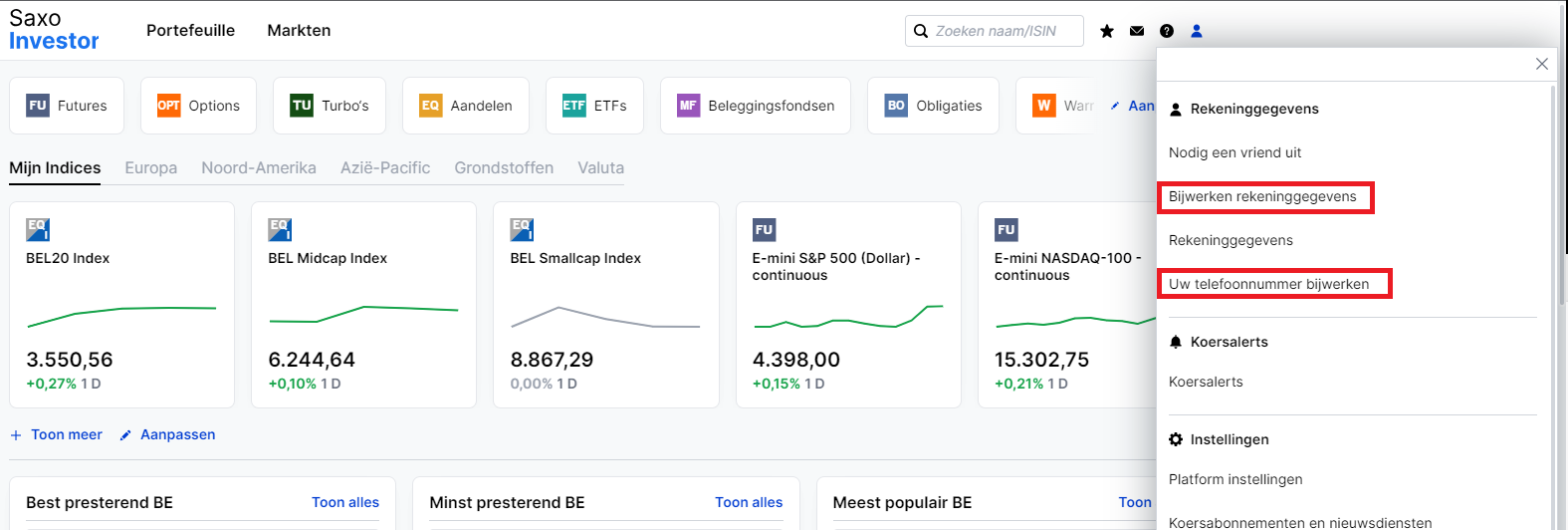The image size is (1568, 530).
Task: Click the Rekeninggegevens menu link
Action: click(x=1231, y=240)
